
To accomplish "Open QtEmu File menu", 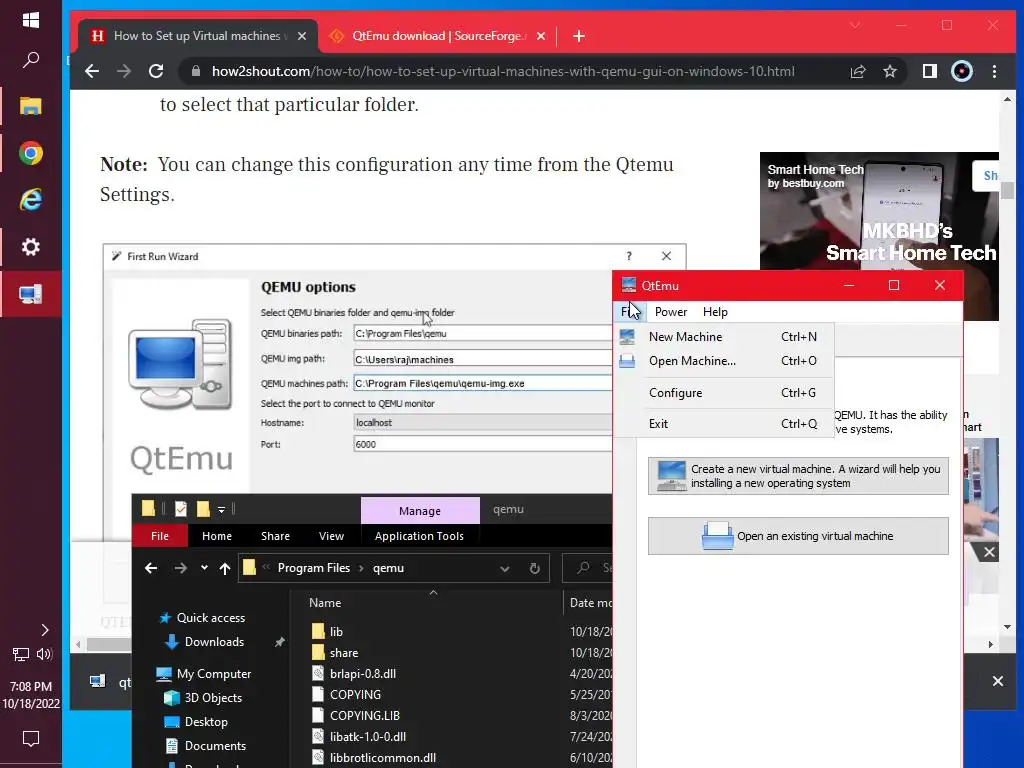I will tap(629, 312).
